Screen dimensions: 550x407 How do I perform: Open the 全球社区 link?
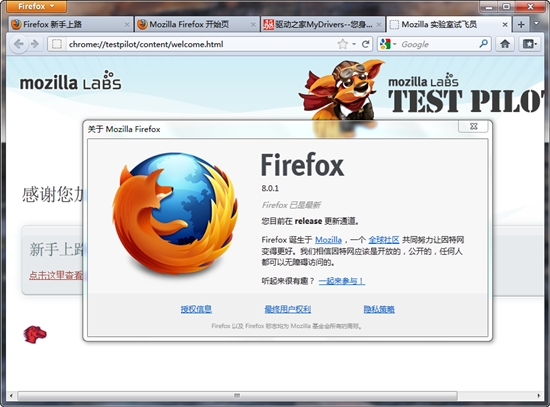point(384,240)
